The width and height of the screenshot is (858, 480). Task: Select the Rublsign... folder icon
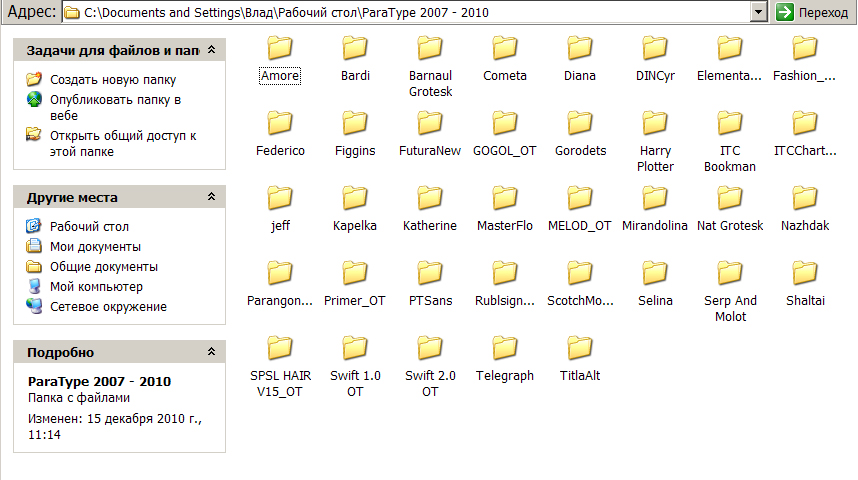click(x=505, y=273)
